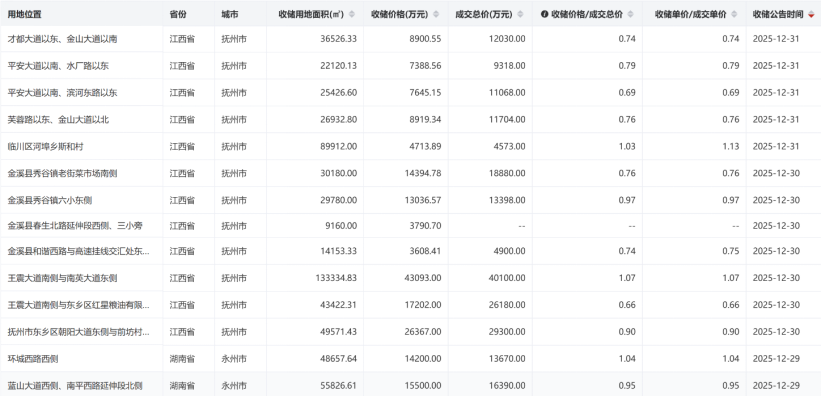The width and height of the screenshot is (824, 401).
Task: Click 江西省 in 临川区河埠乡斯和村 row
Action: 182,146
